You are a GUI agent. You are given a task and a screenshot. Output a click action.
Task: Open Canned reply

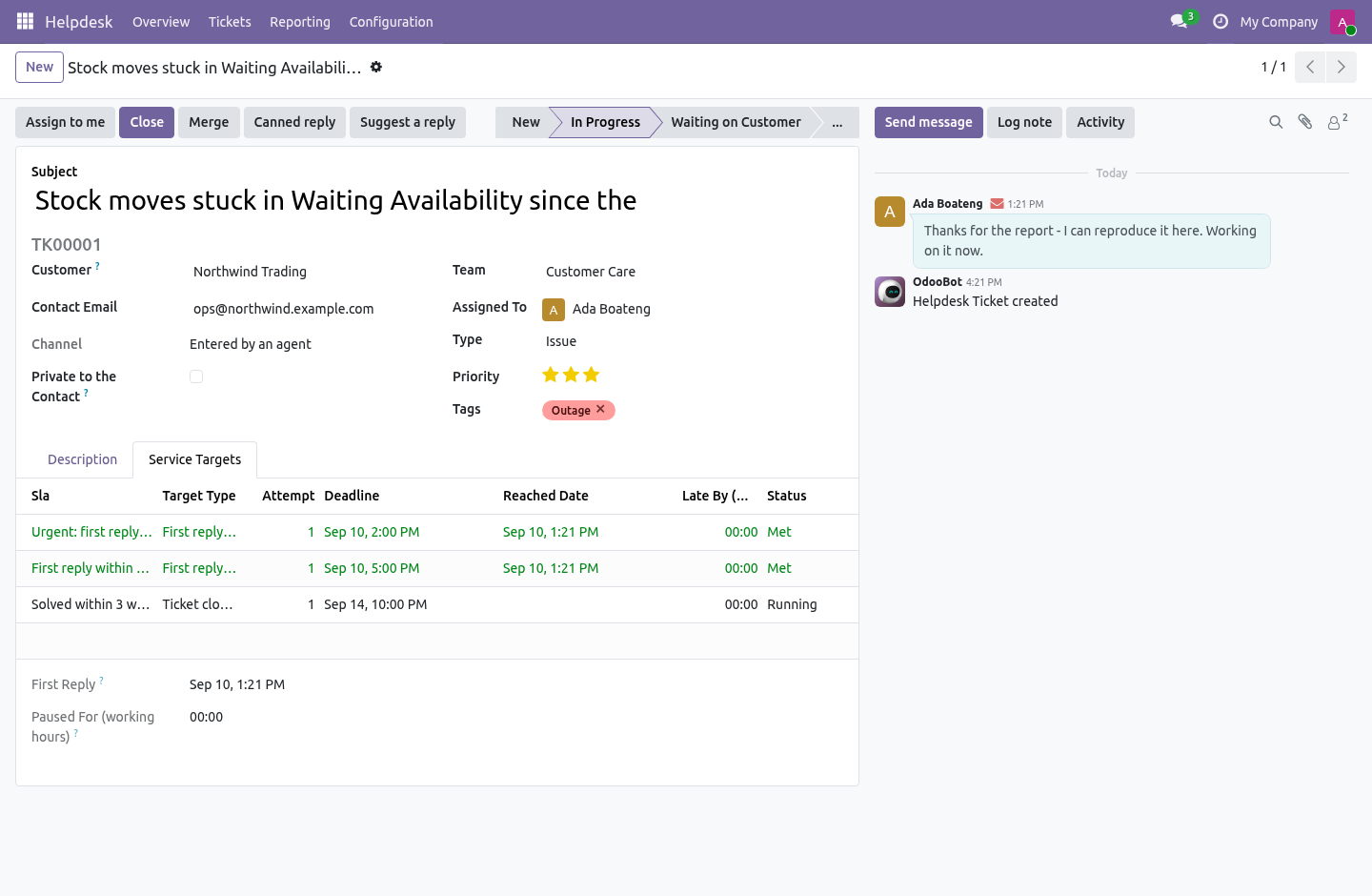pos(294,122)
